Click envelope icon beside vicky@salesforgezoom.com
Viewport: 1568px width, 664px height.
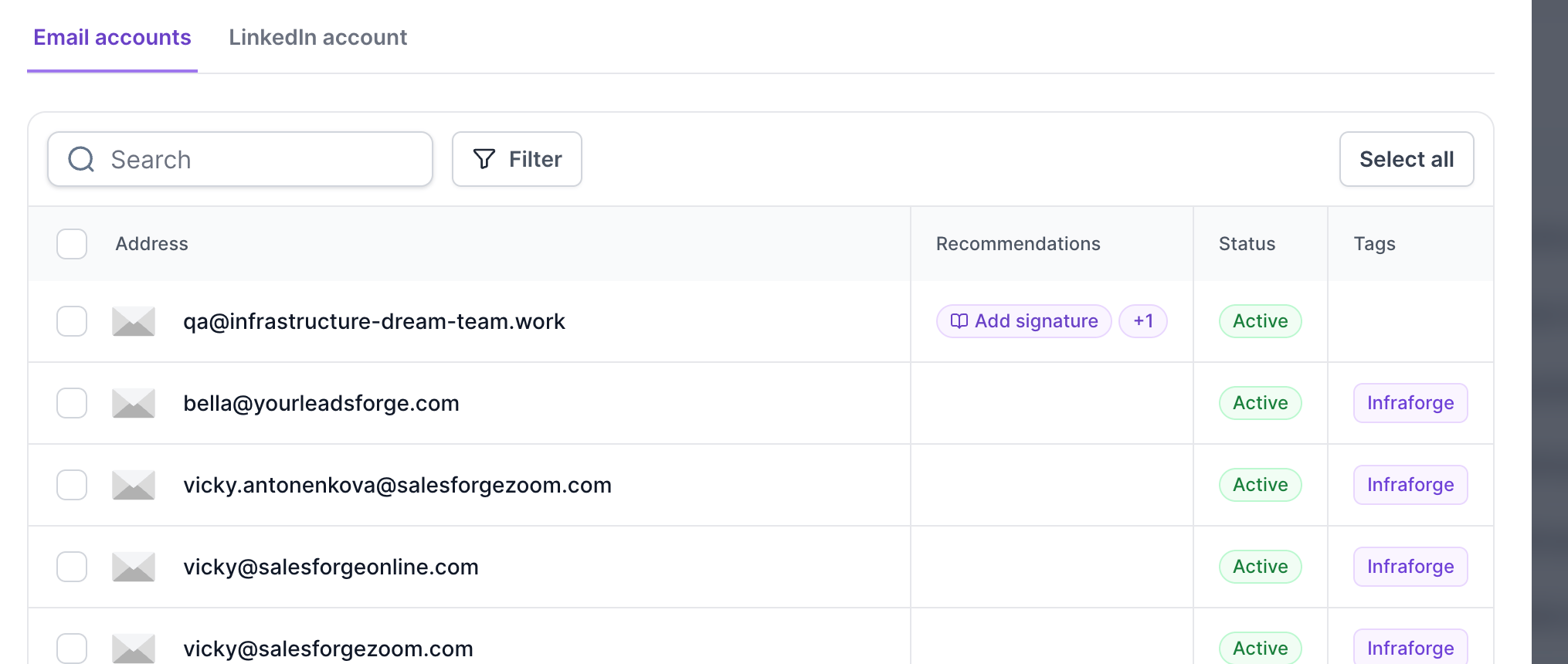pos(134,648)
